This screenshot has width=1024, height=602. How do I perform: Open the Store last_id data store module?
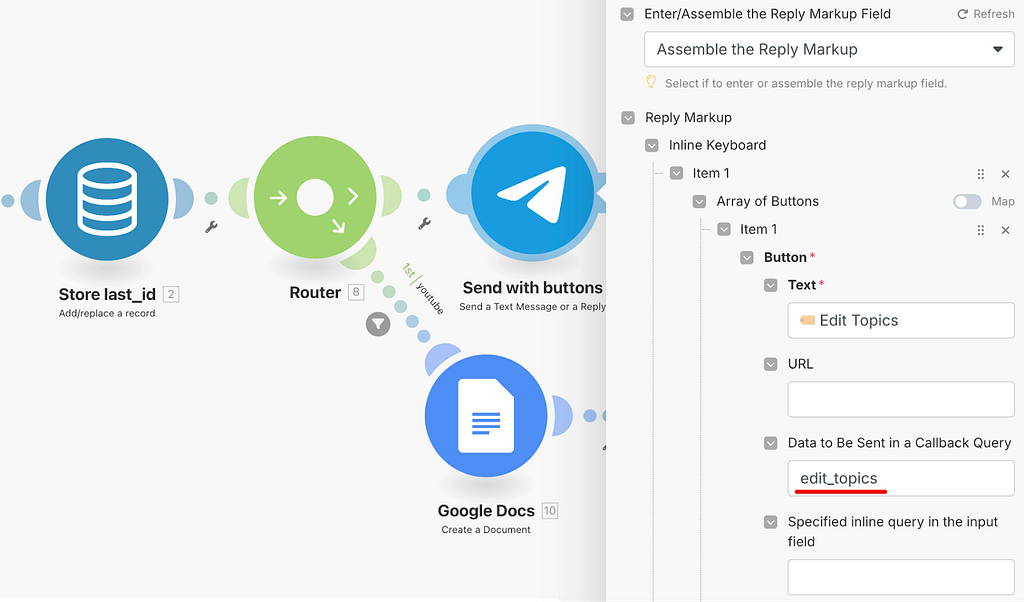tap(107, 199)
